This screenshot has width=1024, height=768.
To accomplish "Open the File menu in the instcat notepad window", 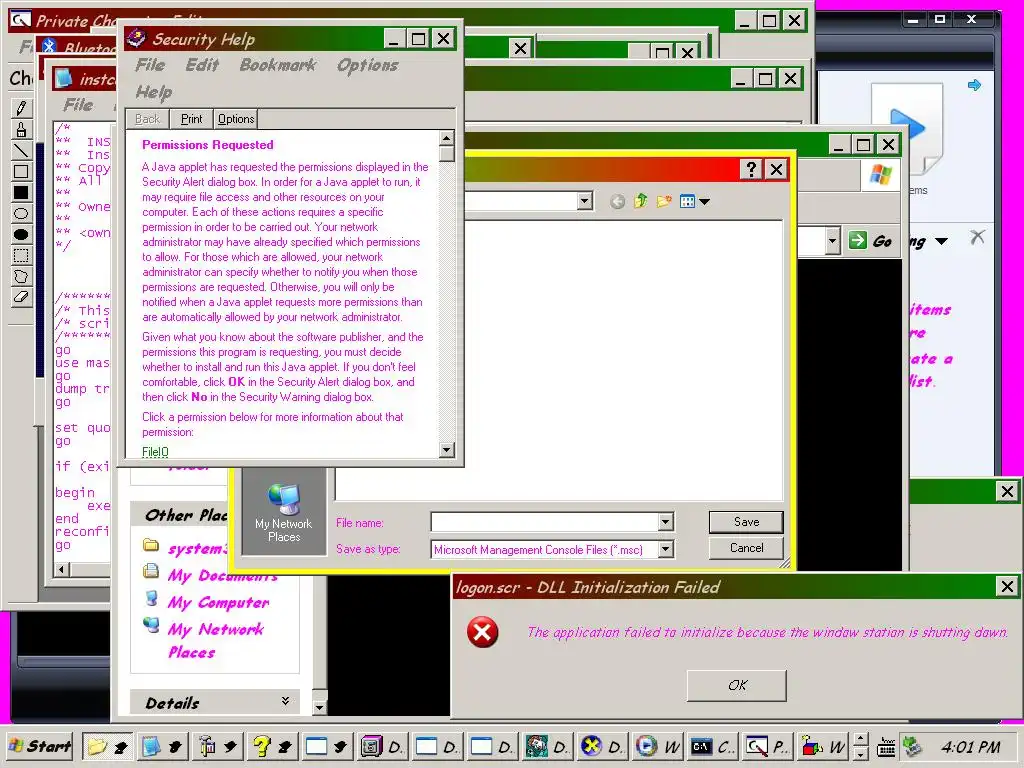I will [78, 104].
